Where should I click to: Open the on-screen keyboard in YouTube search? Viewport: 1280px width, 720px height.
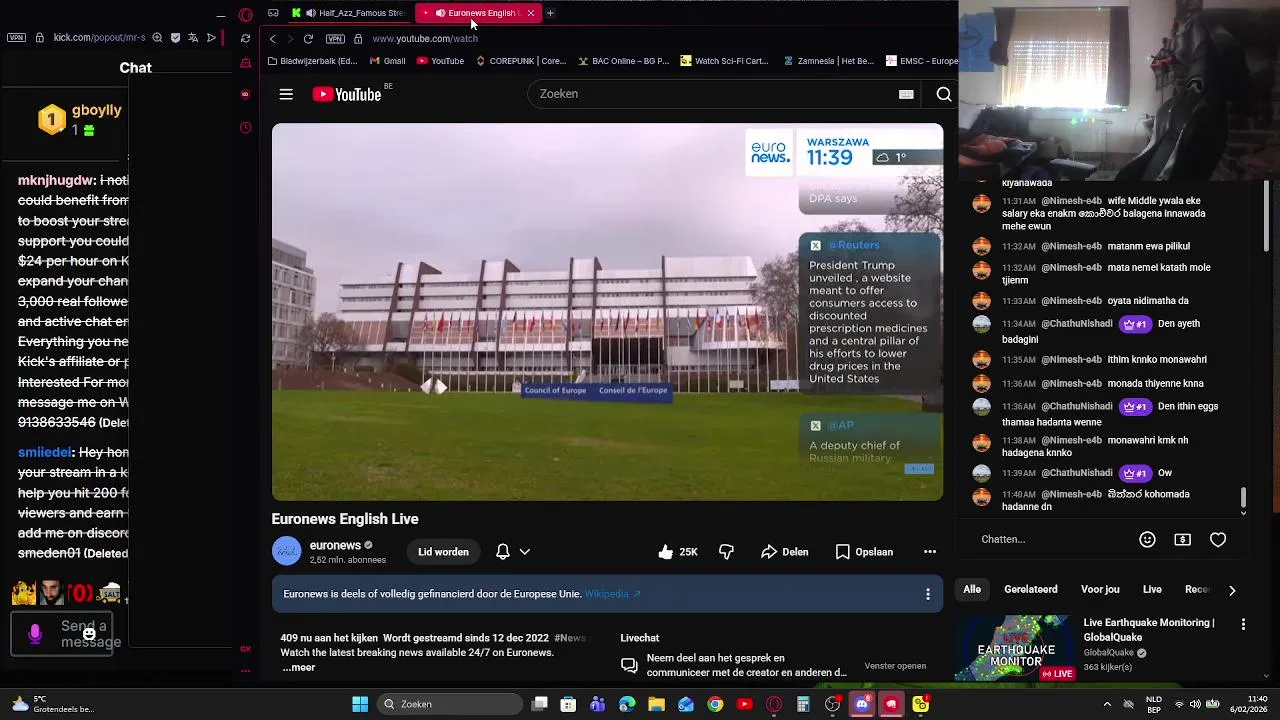tap(906, 94)
